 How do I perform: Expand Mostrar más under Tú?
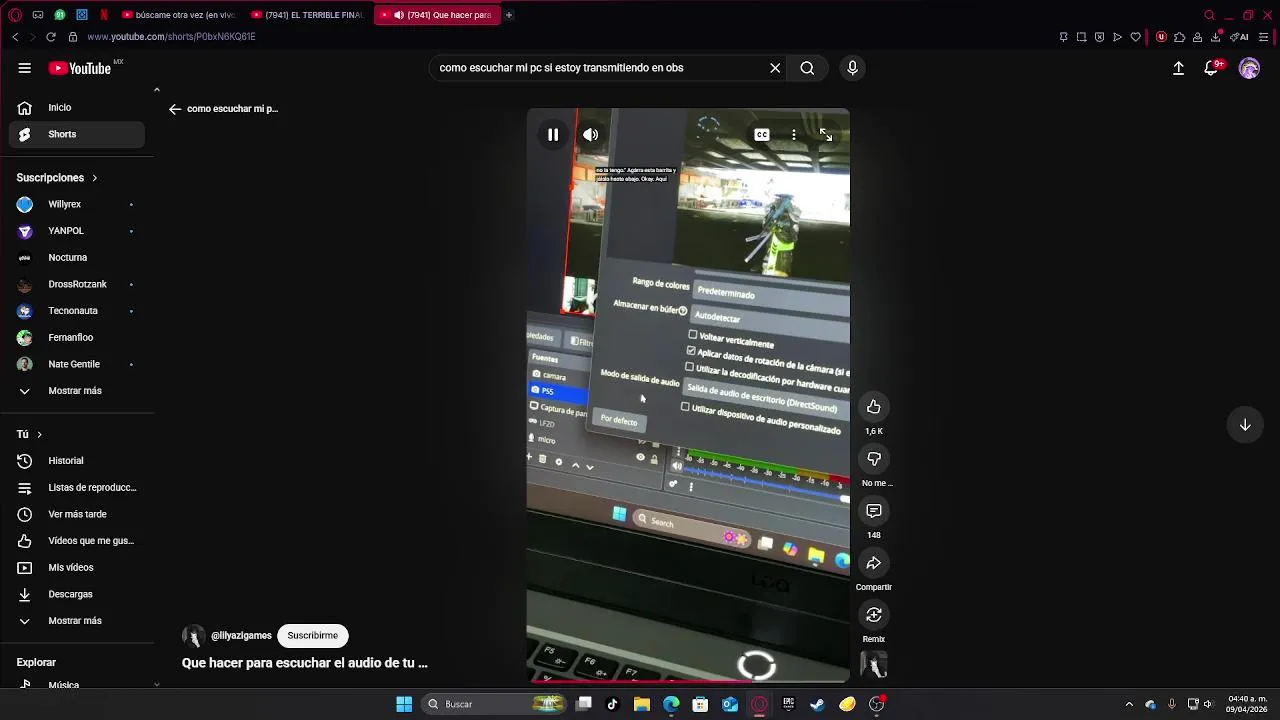click(77, 621)
